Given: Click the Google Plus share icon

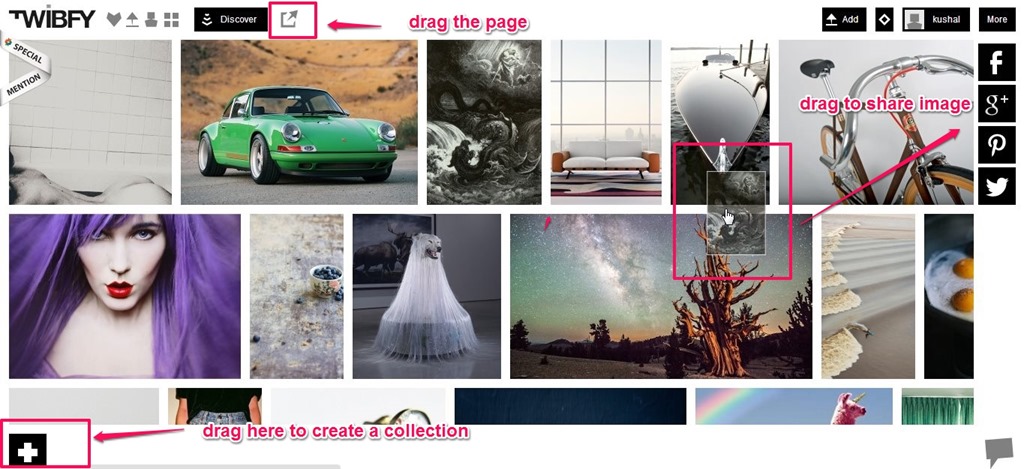Looking at the screenshot, I should click(x=997, y=104).
